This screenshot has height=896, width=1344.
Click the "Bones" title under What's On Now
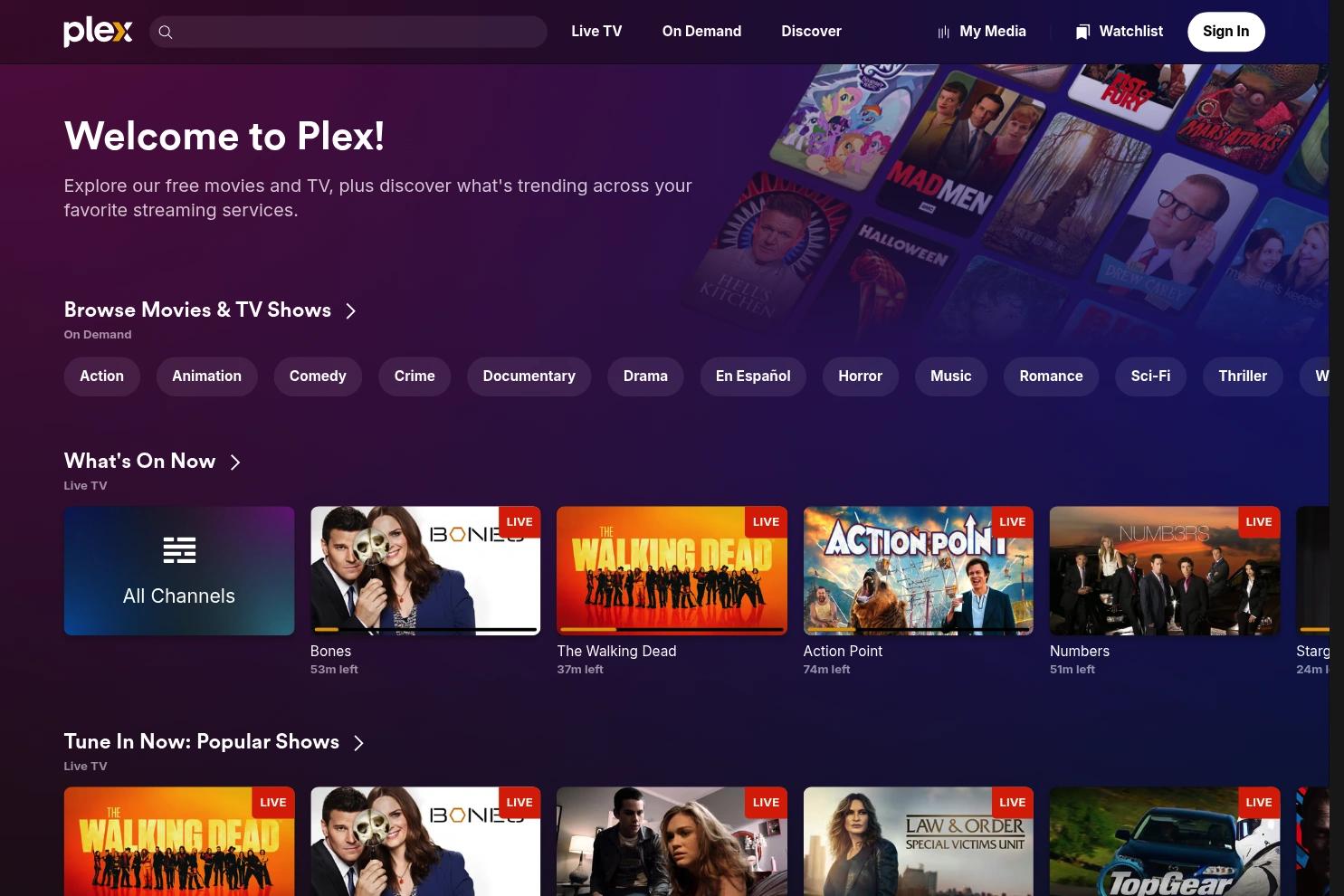[x=330, y=651]
